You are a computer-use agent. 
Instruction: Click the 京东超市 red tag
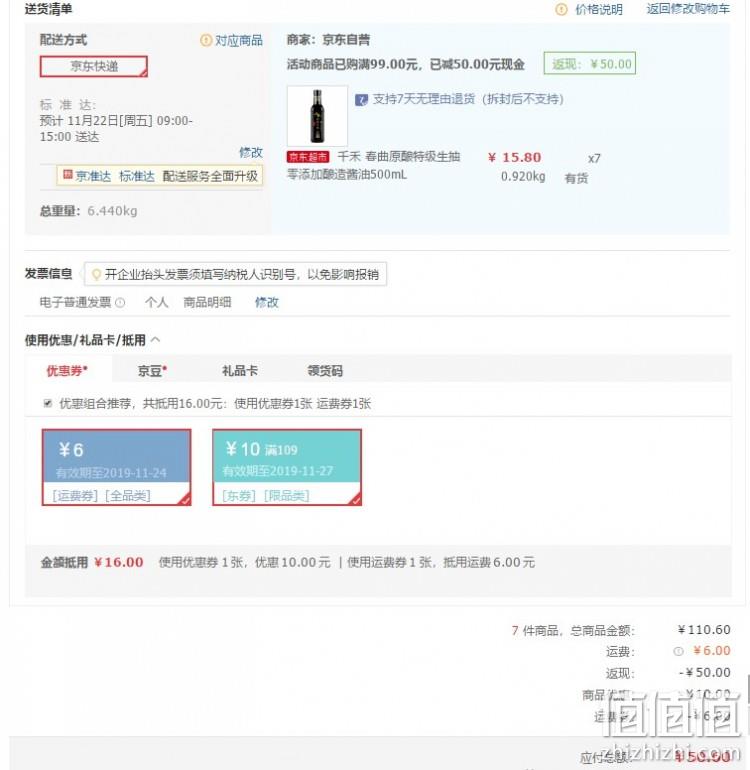[308, 157]
